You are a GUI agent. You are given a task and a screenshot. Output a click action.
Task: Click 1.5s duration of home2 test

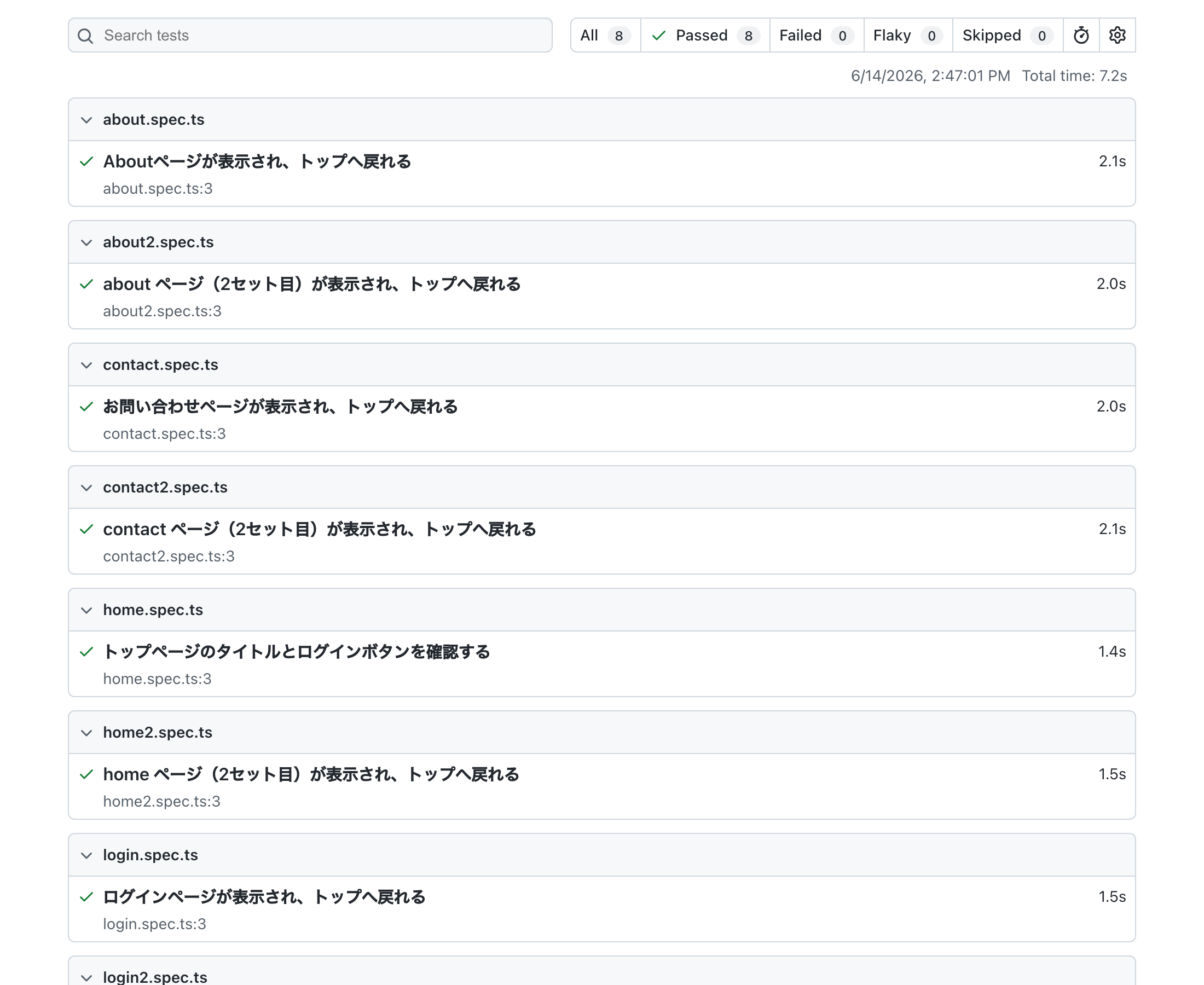click(x=1112, y=774)
